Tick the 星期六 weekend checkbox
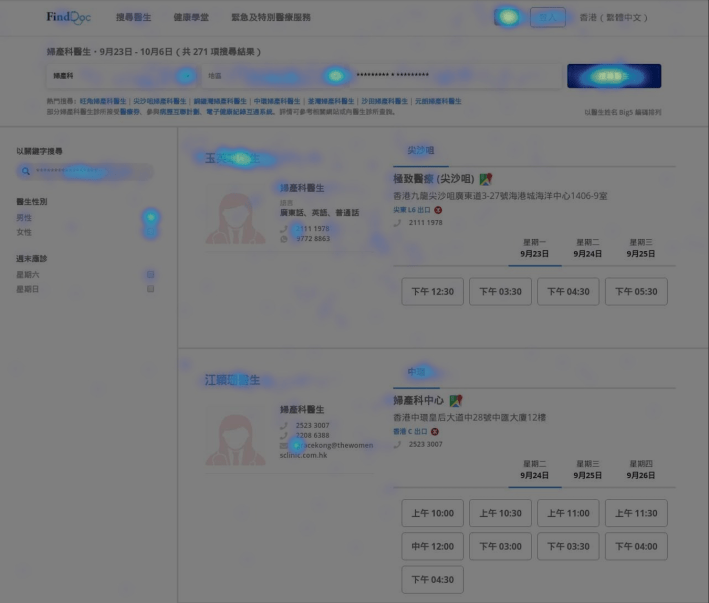The width and height of the screenshot is (709, 603). pyautogui.click(x=150, y=274)
